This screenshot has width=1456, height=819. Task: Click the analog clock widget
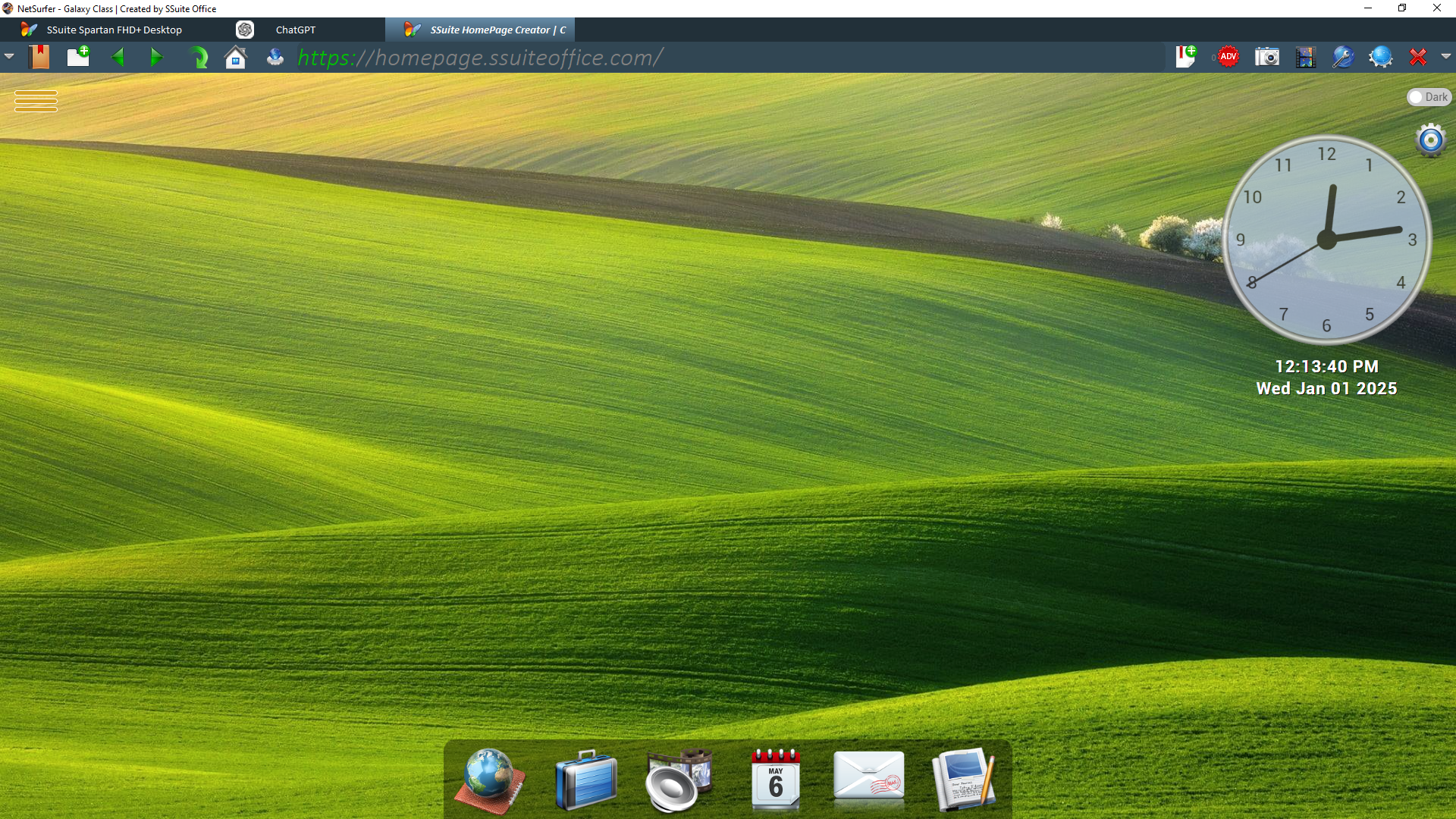pos(1326,240)
